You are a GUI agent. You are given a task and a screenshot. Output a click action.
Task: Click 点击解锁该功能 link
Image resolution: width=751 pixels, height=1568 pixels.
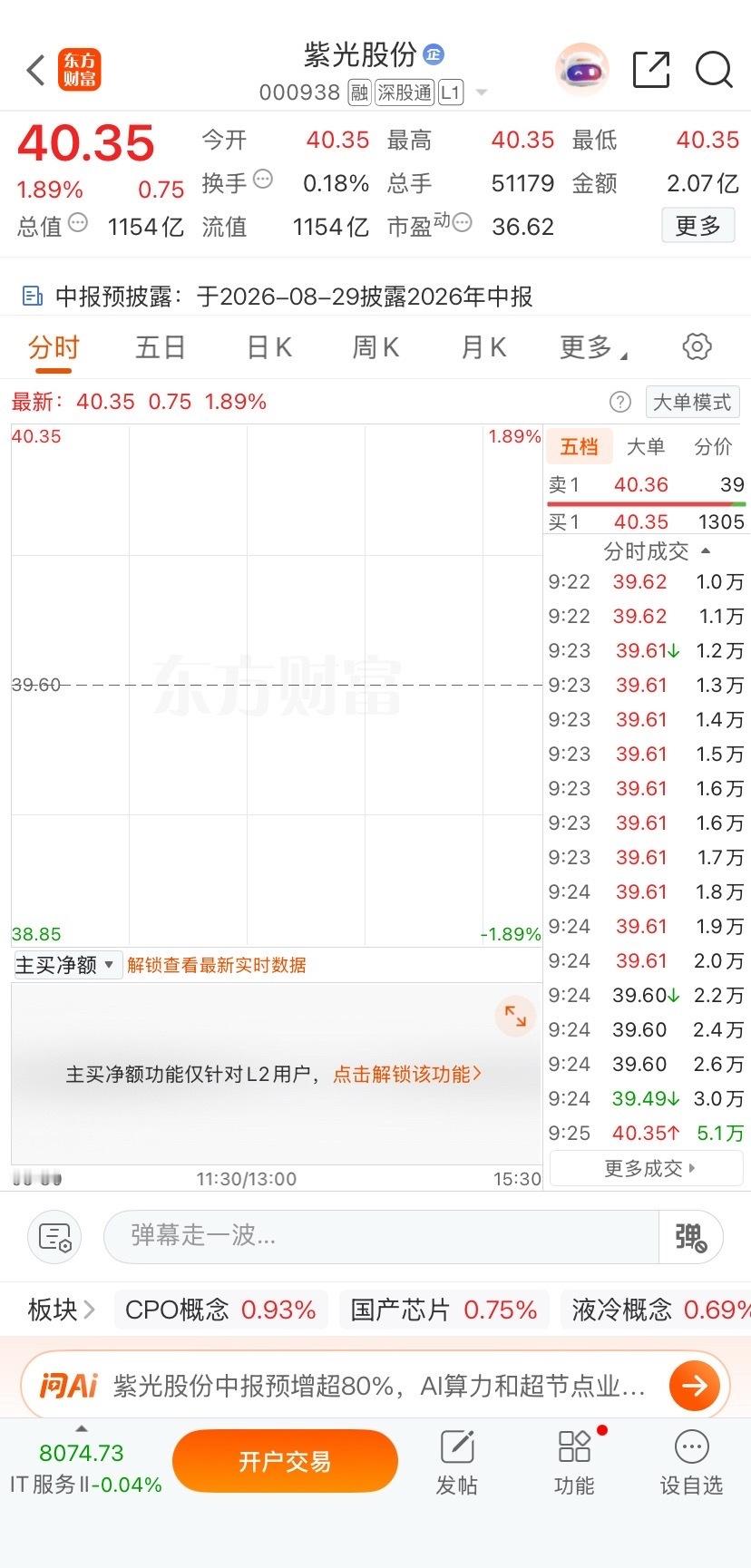pyautogui.click(x=407, y=1074)
